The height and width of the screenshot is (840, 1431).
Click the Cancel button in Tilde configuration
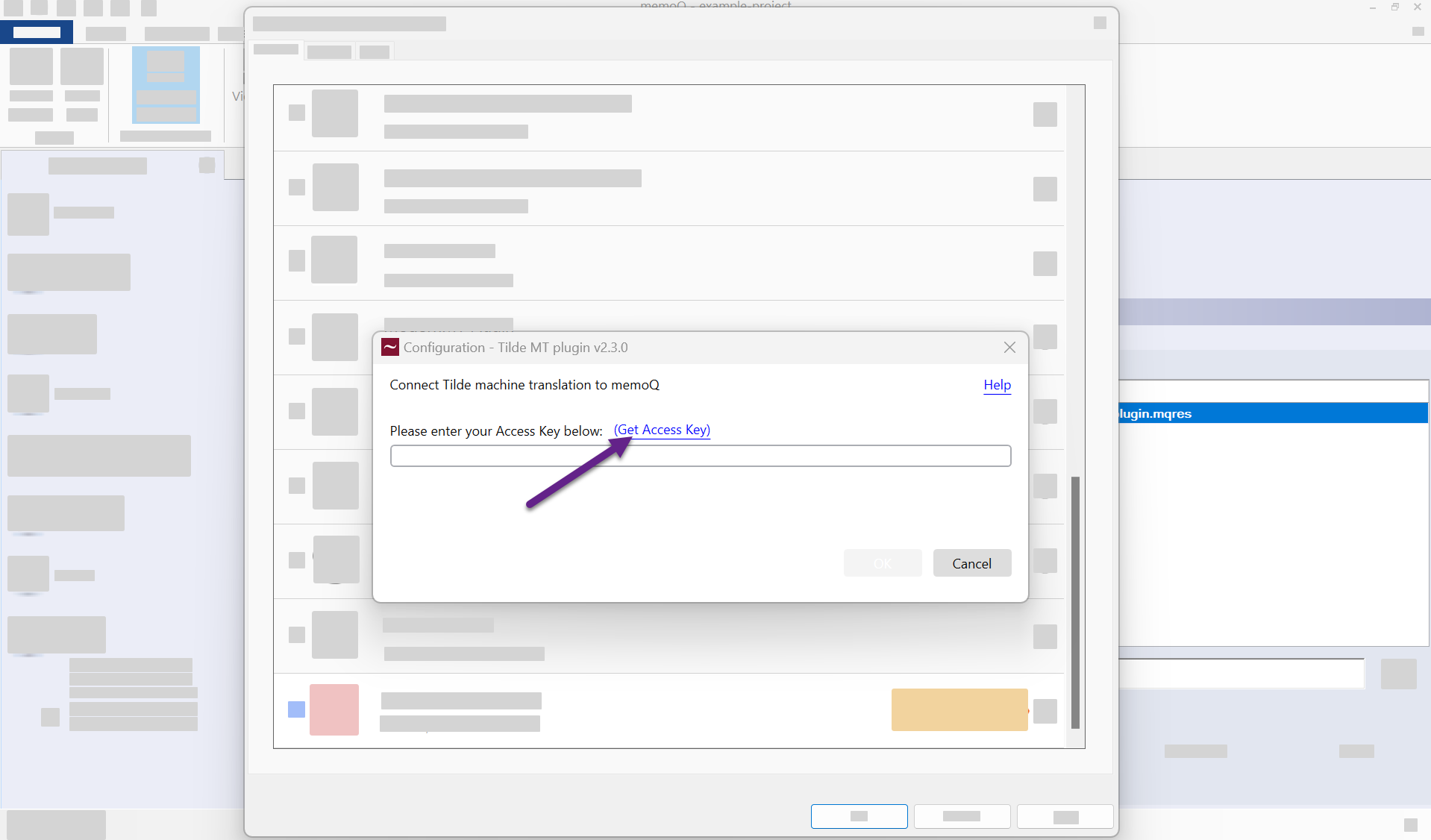pos(971,563)
